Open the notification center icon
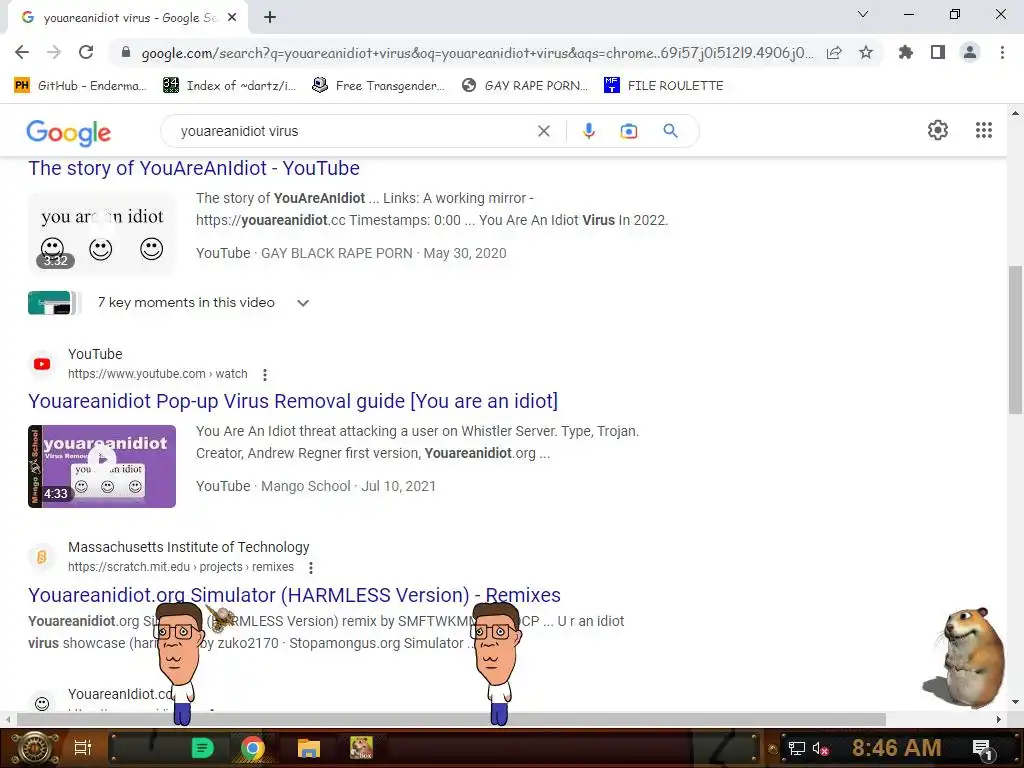The image size is (1024, 768). click(x=982, y=749)
